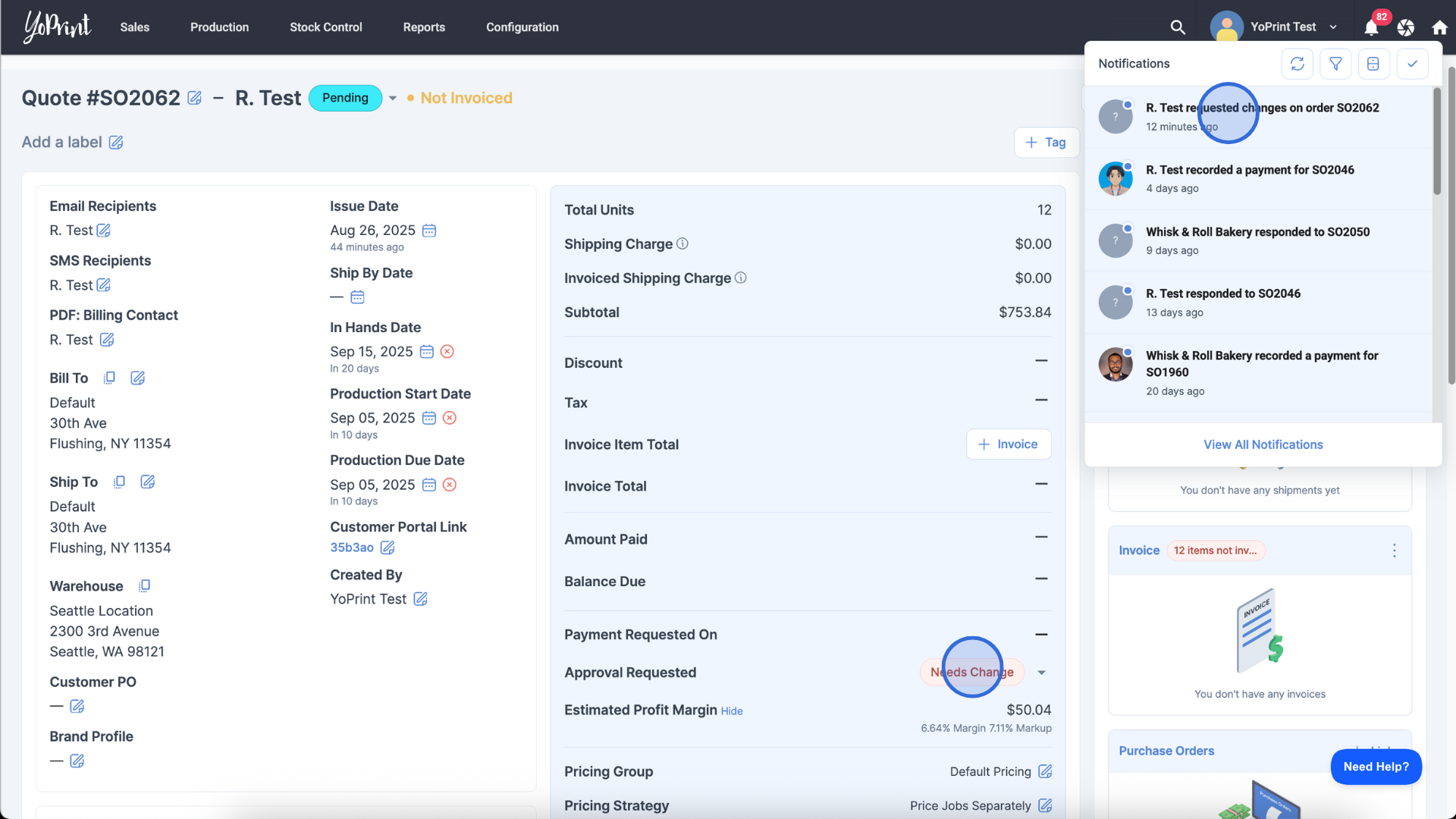Image resolution: width=1456 pixels, height=819 pixels.
Task: Copy the Bill To address
Action: pyautogui.click(x=109, y=378)
